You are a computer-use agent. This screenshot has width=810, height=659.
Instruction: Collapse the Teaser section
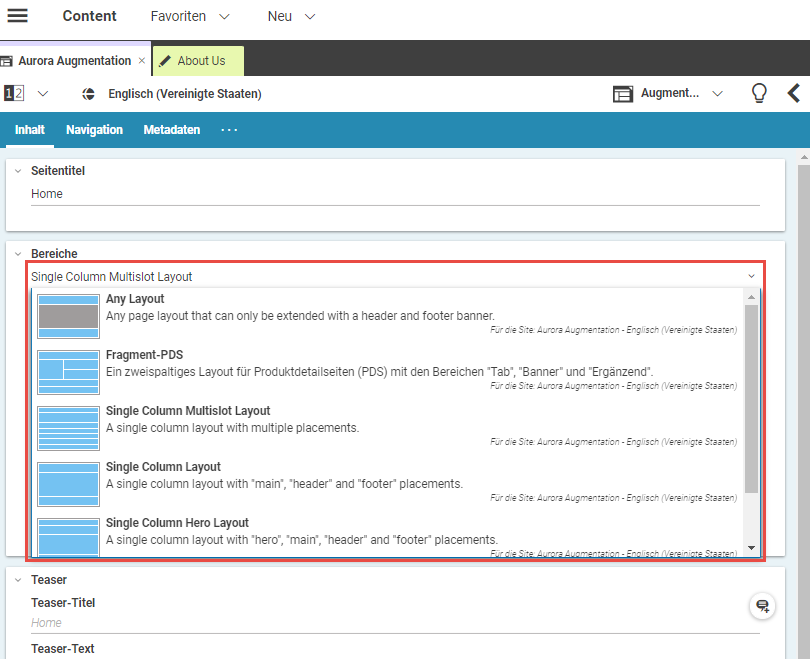[18, 579]
